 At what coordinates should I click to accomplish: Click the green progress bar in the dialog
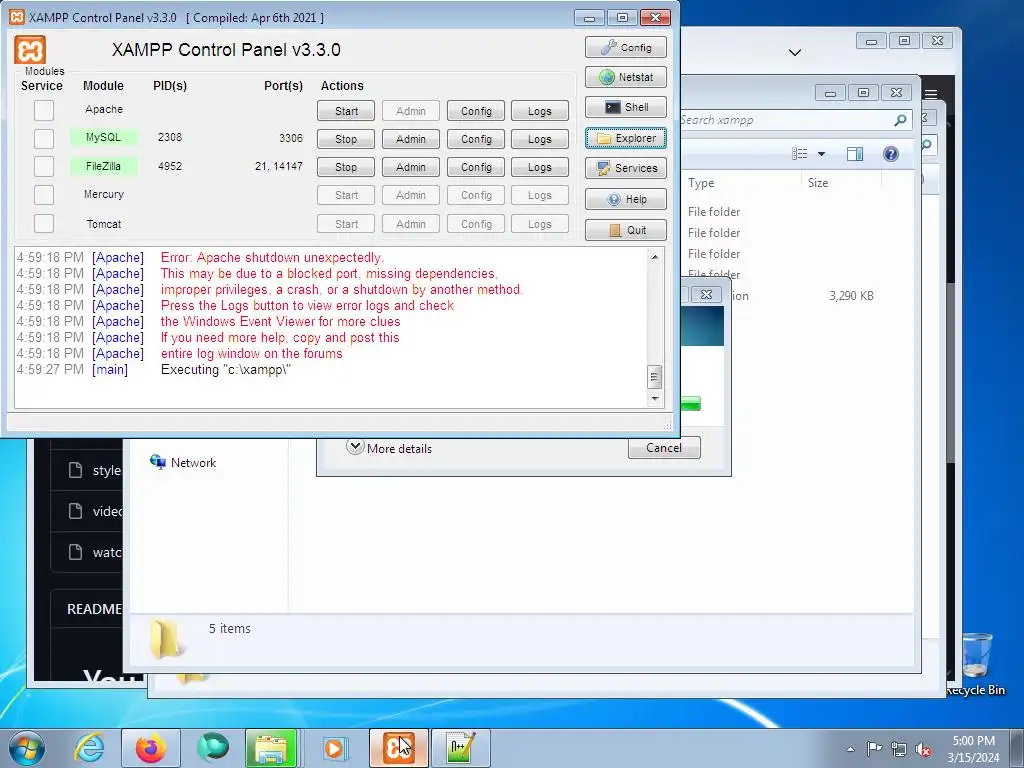[690, 404]
